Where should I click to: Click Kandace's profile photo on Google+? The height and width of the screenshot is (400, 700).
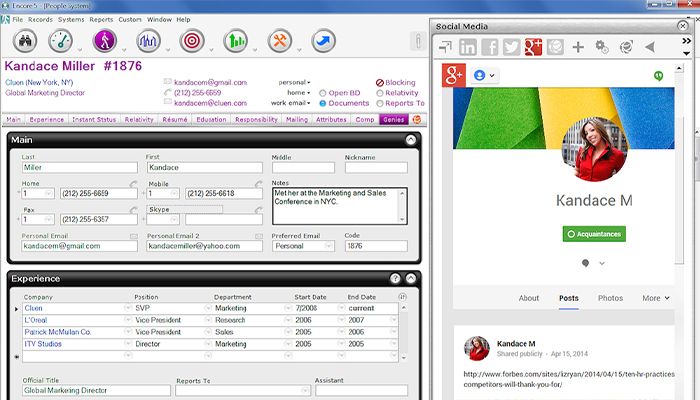595,150
